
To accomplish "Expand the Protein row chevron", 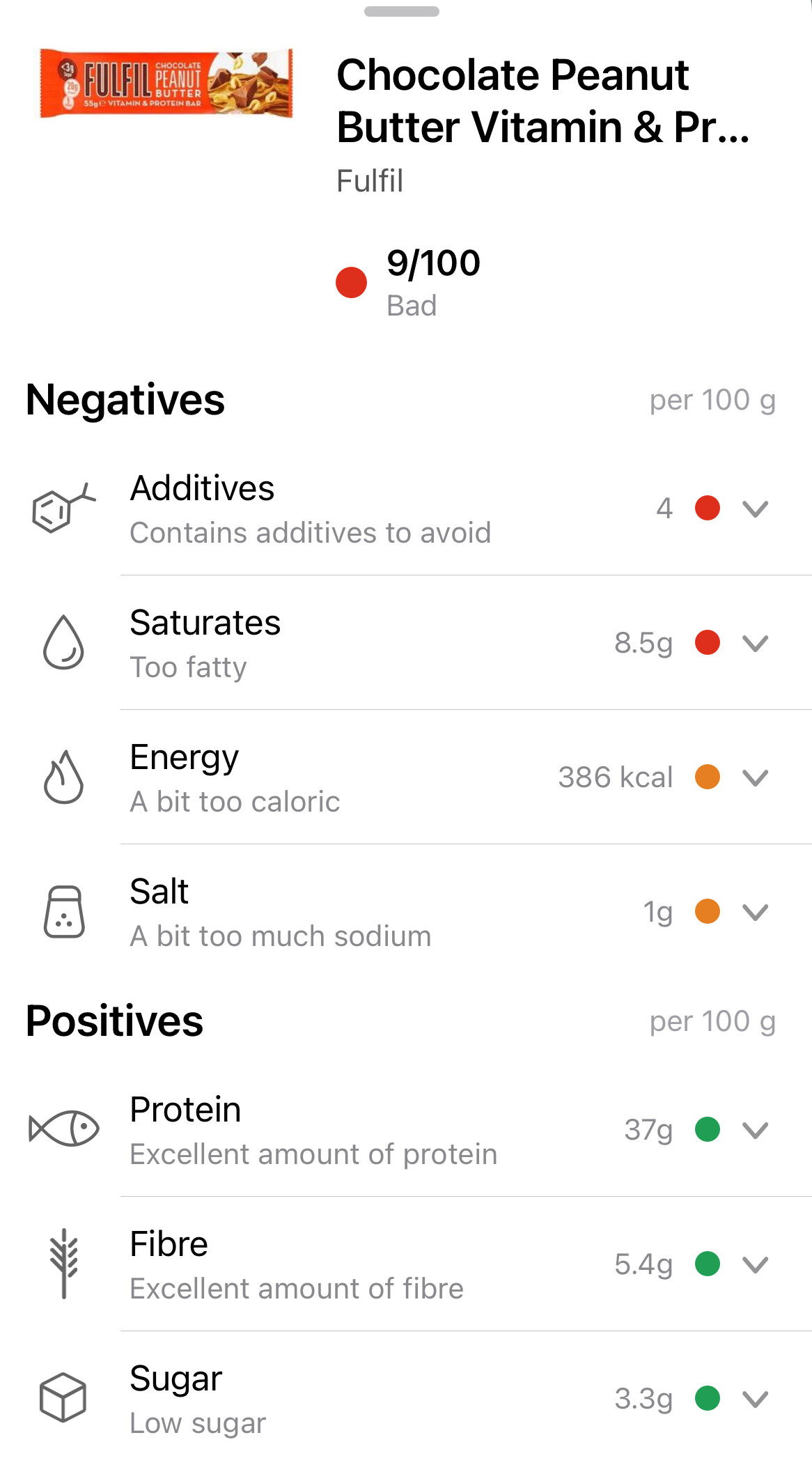I will coord(755,1129).
